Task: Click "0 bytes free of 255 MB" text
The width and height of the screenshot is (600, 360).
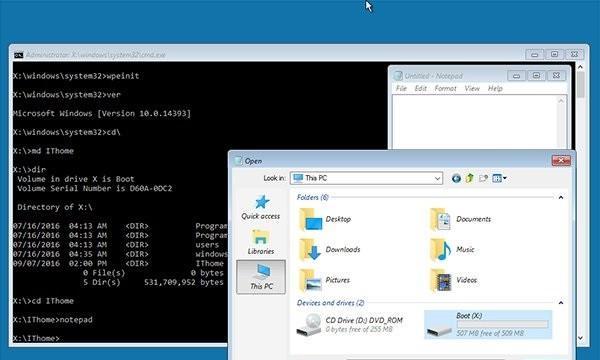Action: (x=359, y=329)
